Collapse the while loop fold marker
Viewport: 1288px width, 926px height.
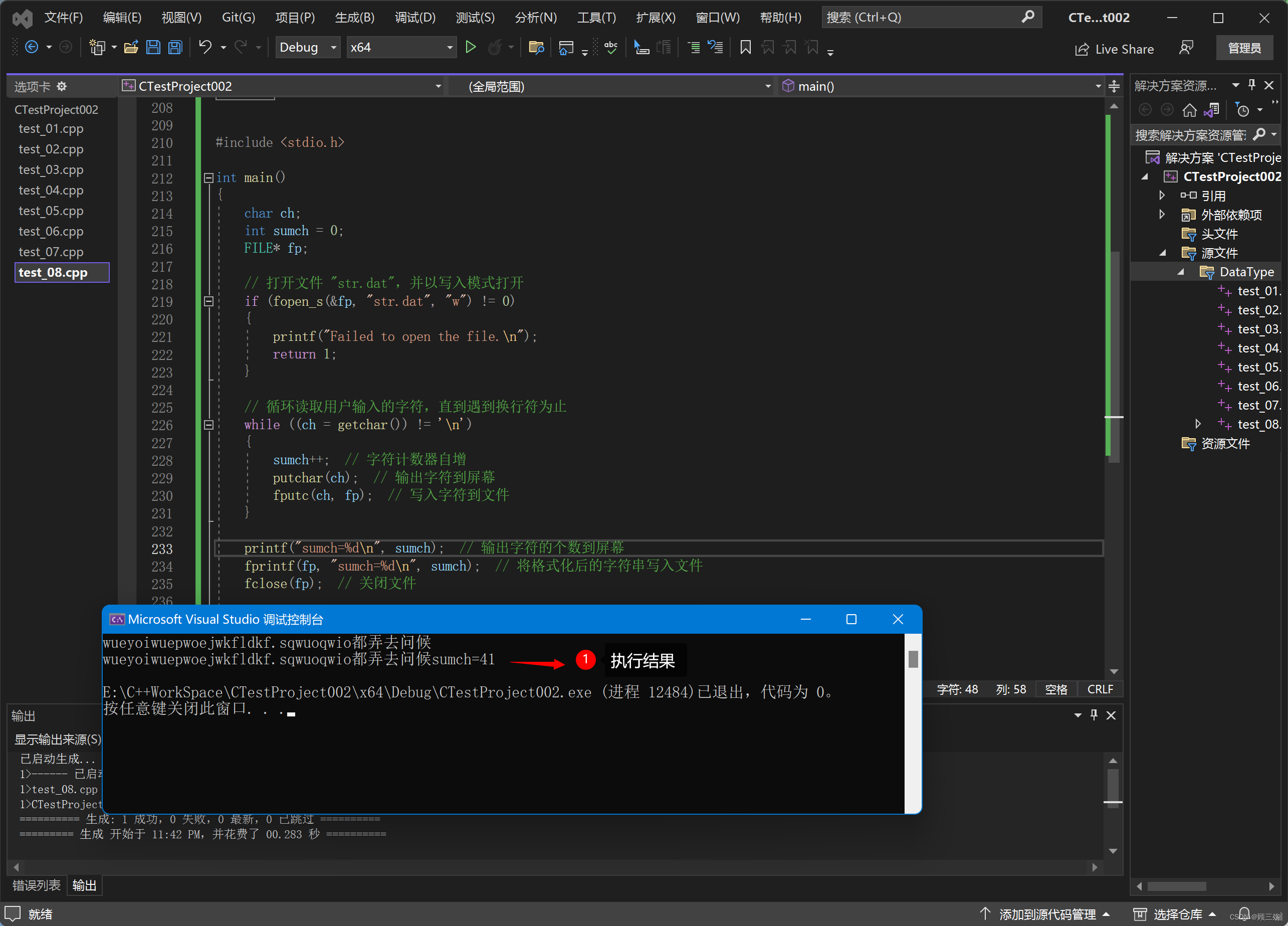pos(208,425)
